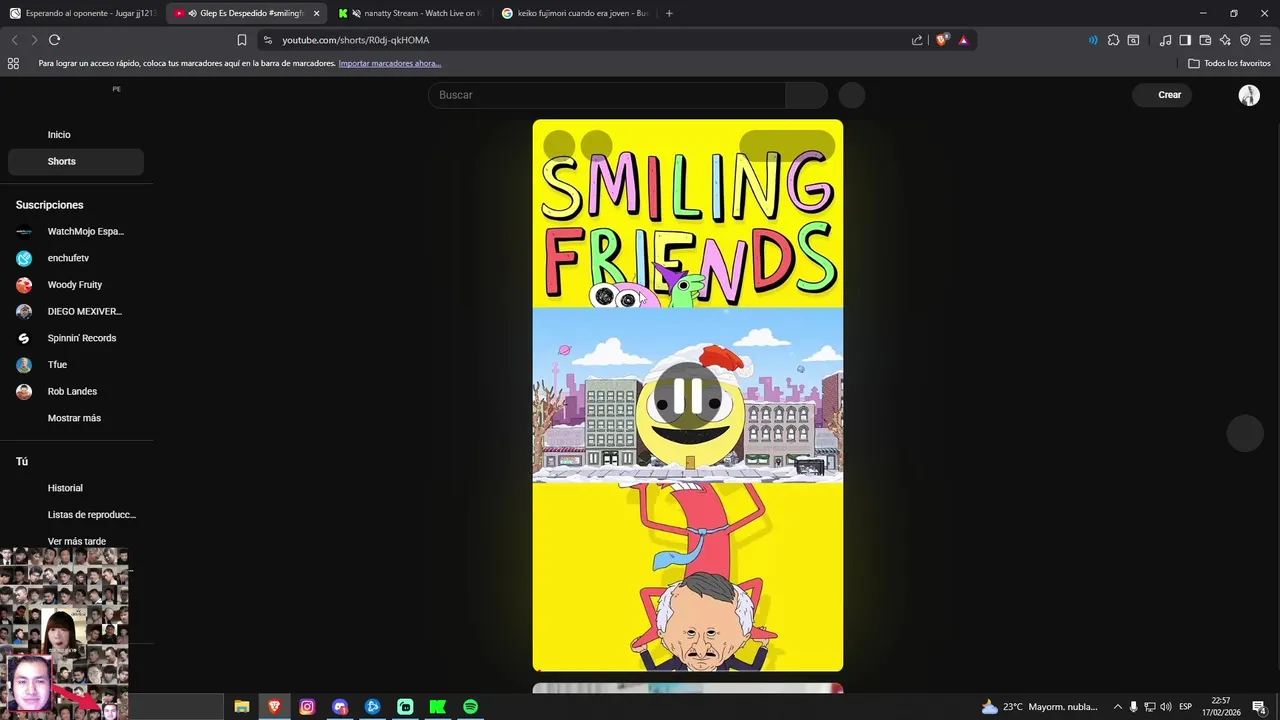The width and height of the screenshot is (1280, 720).
Task: Open Brave Rewards triangle icon
Action: [963, 40]
